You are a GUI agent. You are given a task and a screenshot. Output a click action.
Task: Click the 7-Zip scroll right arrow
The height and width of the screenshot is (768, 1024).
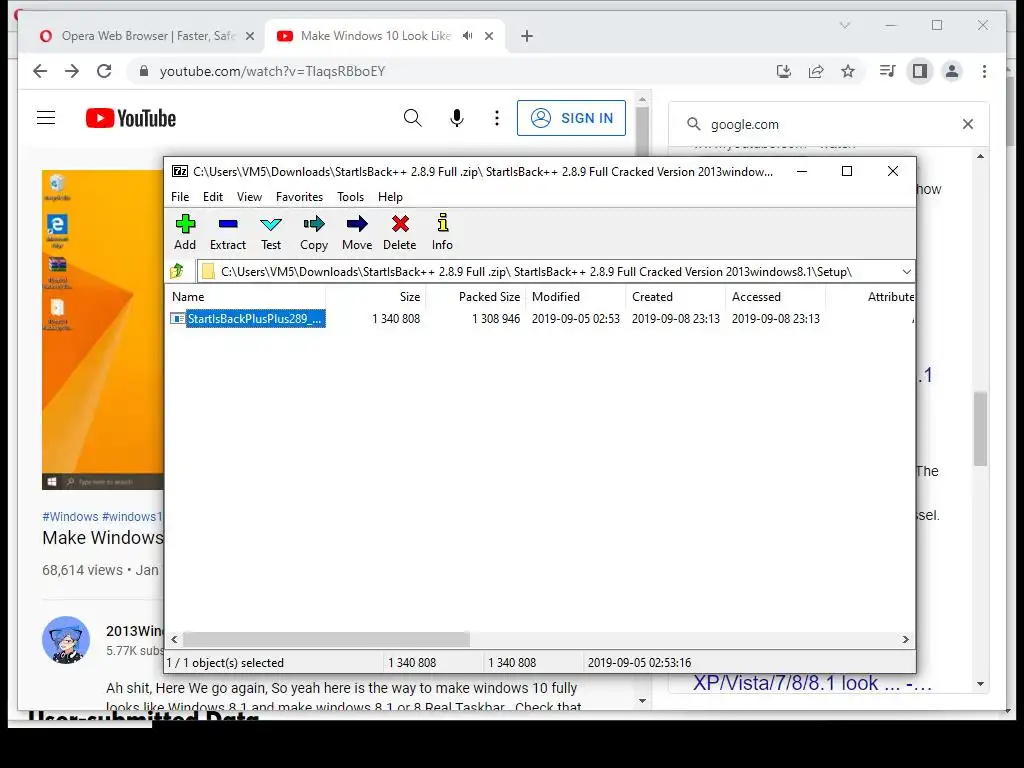pyautogui.click(x=906, y=639)
